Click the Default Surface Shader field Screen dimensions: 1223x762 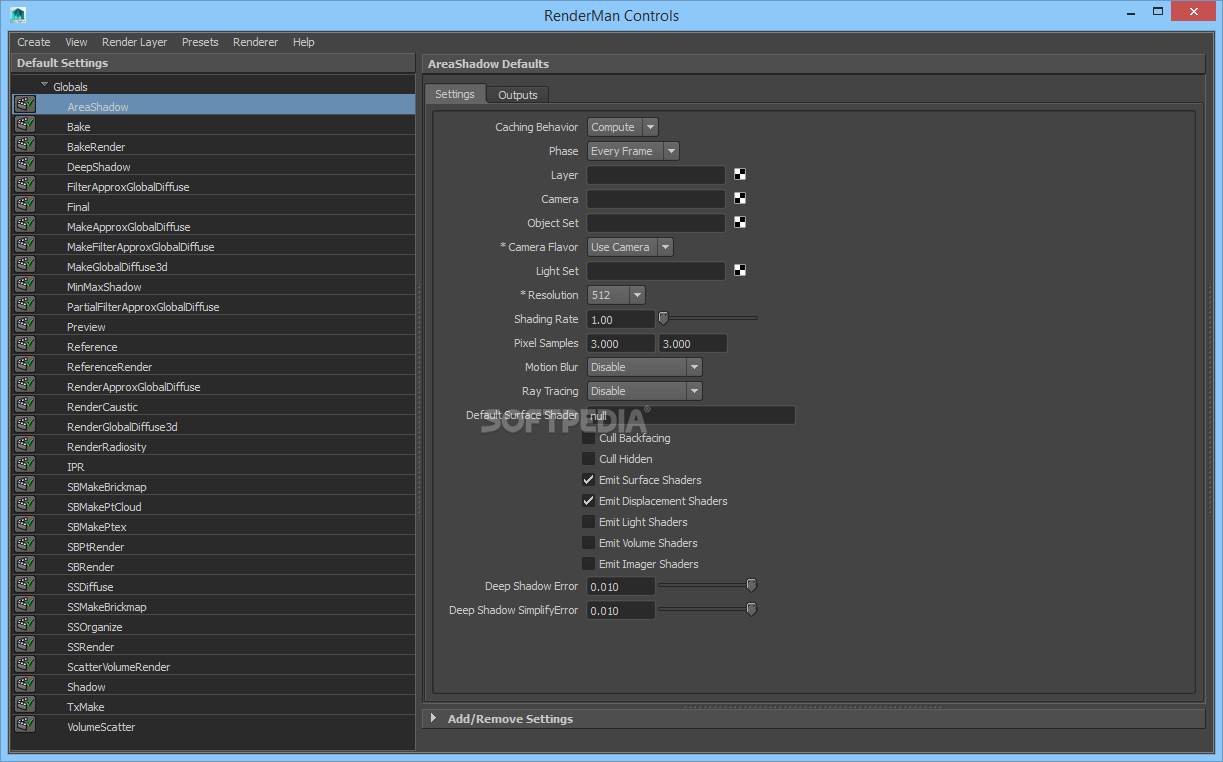click(691, 415)
